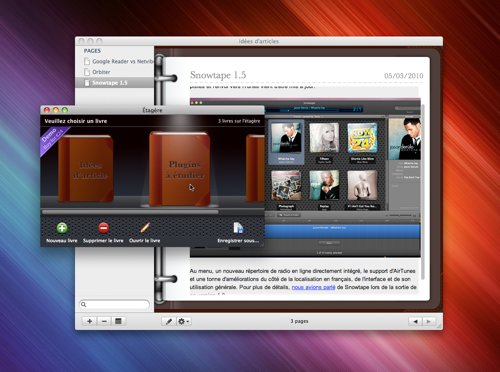Viewport: 500px width, 372px height.
Task: Click the Ouvrir le livre label
Action: (145, 240)
